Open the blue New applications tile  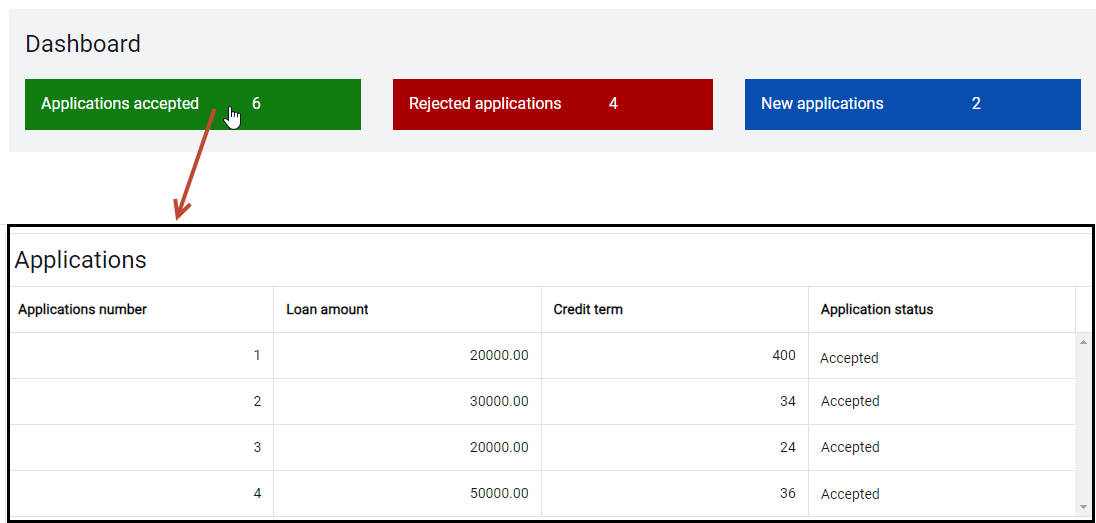point(913,104)
